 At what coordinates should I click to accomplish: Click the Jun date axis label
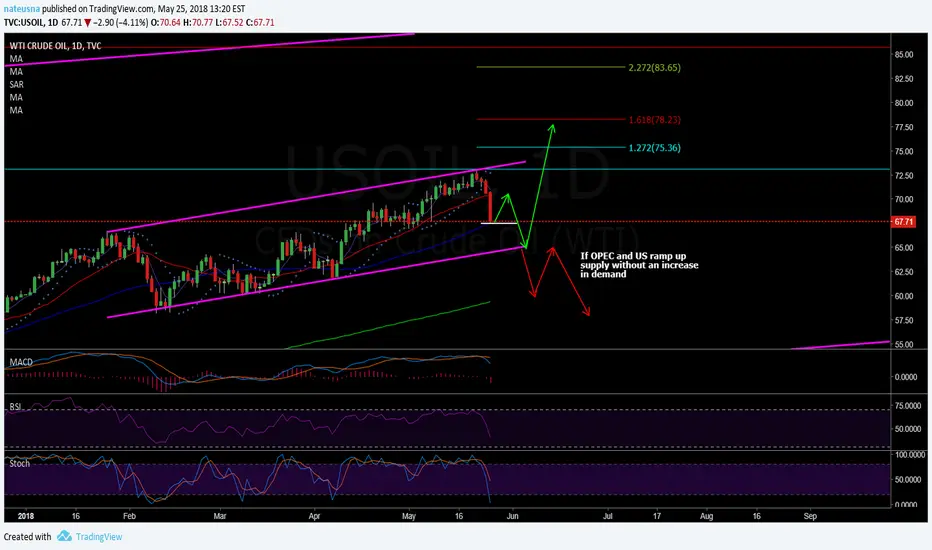[512, 516]
